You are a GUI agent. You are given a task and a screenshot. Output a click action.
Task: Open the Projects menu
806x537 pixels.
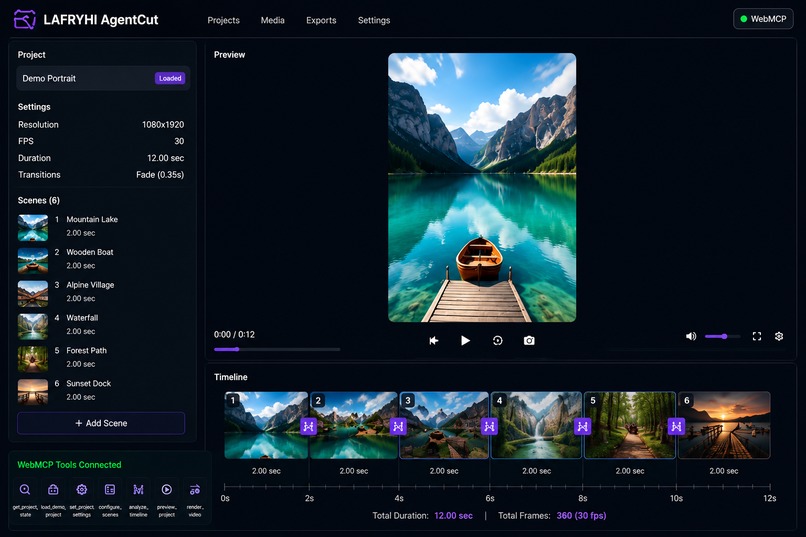point(224,20)
